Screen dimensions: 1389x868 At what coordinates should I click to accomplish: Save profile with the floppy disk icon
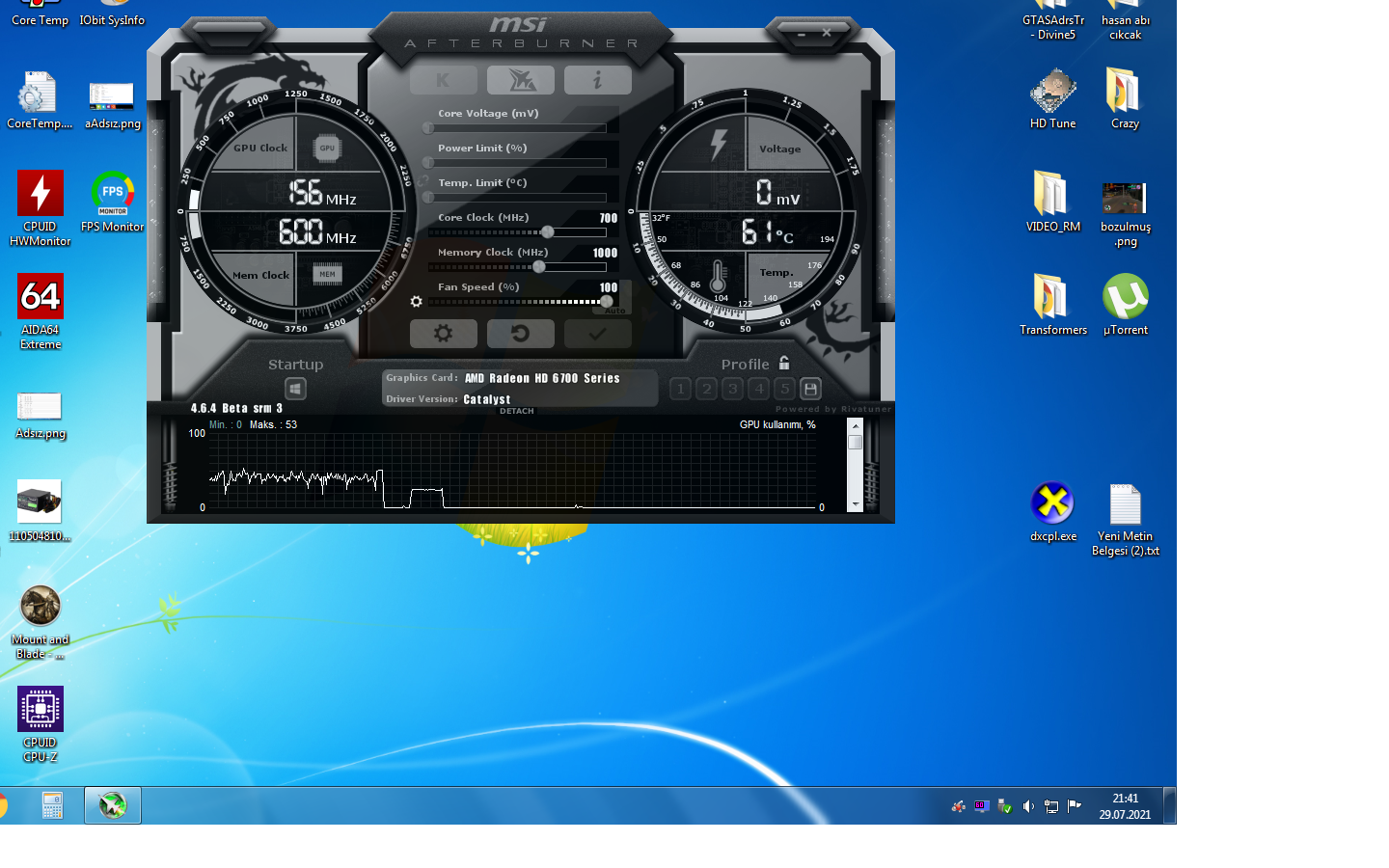coord(811,389)
